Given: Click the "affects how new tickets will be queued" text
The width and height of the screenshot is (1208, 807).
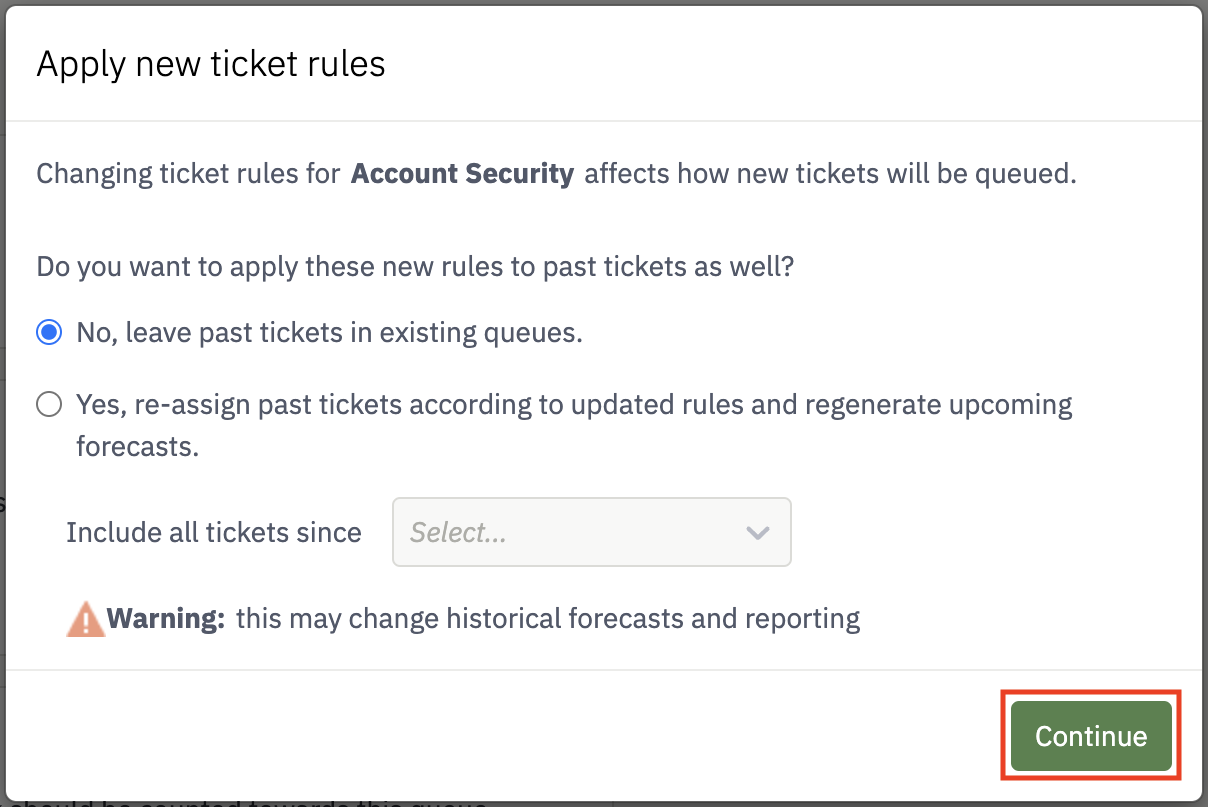Looking at the screenshot, I should 830,174.
